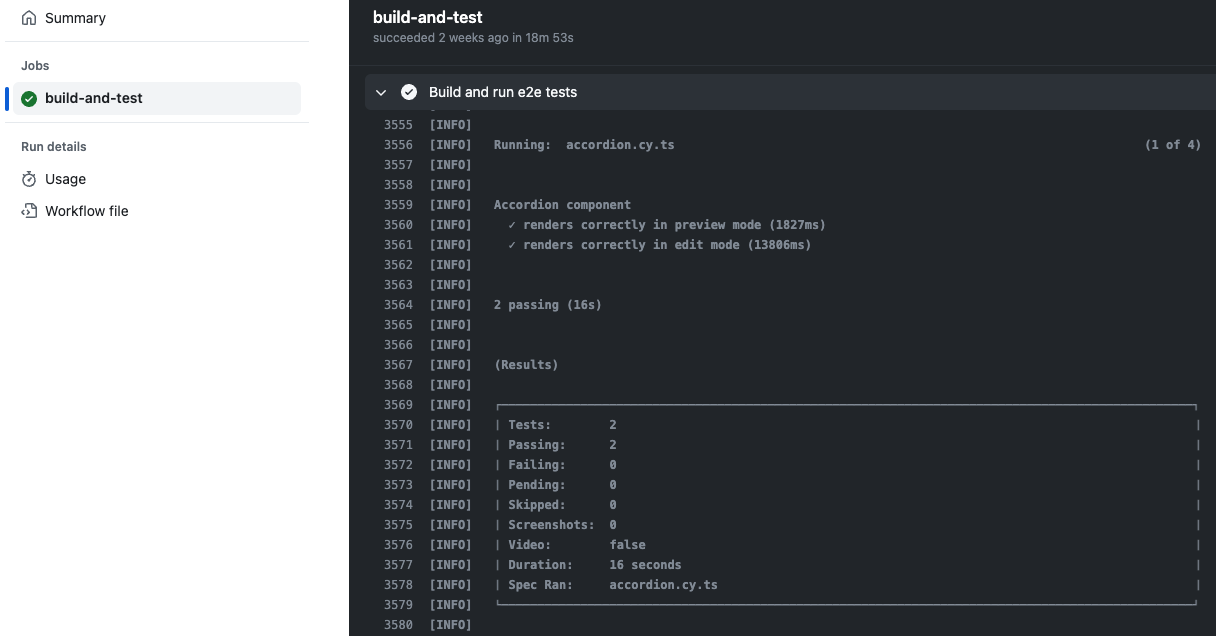This screenshot has width=1216, height=636.
Task: Select log line number 3577
Action: tap(398, 565)
